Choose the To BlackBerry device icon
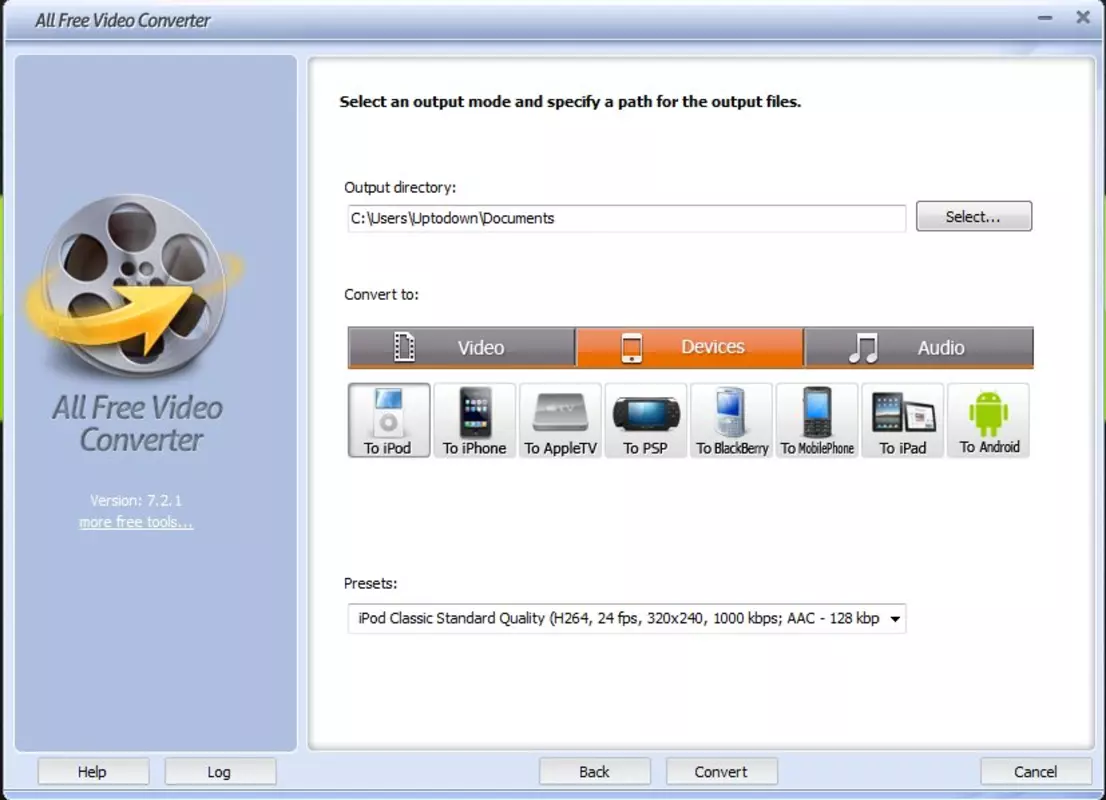The image size is (1106, 800). tap(731, 420)
